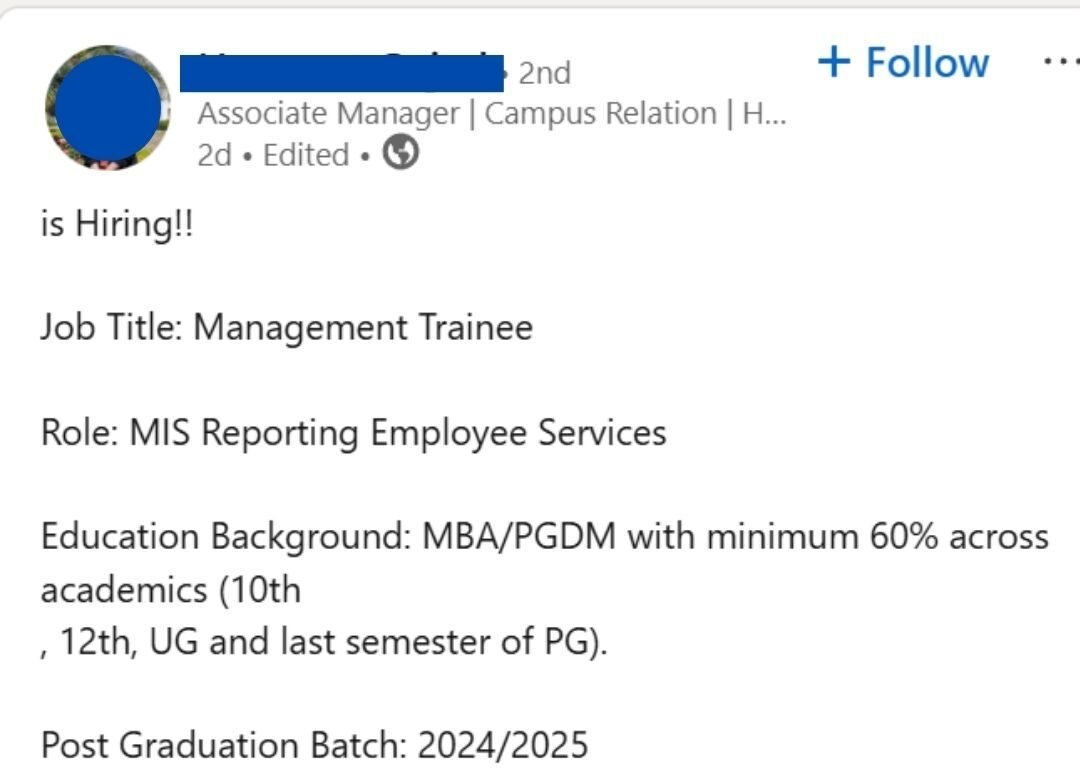Click the "60%" minimum marks text
The image size is (1080, 782).
tap(903, 537)
